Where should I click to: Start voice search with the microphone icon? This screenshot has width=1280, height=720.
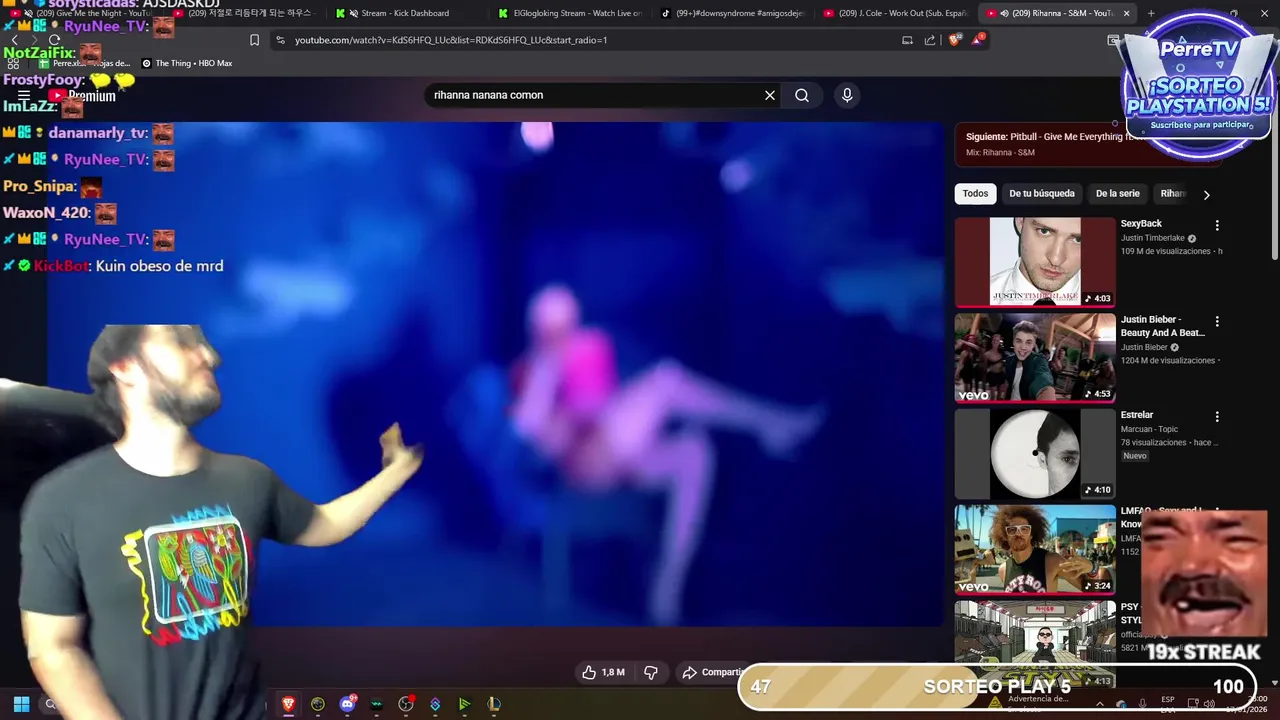[x=847, y=95]
